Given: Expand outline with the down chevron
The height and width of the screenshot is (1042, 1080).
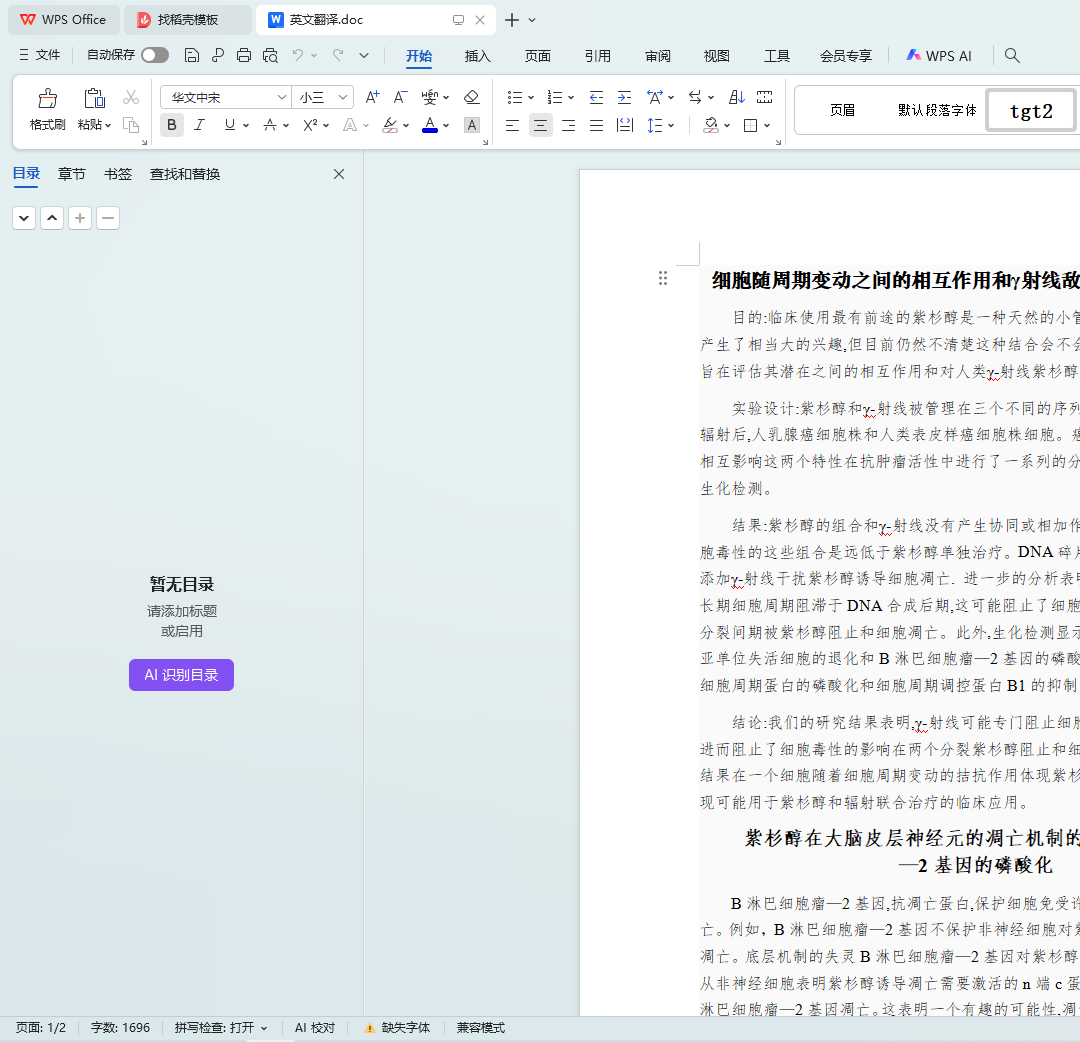Looking at the screenshot, I should (24, 218).
